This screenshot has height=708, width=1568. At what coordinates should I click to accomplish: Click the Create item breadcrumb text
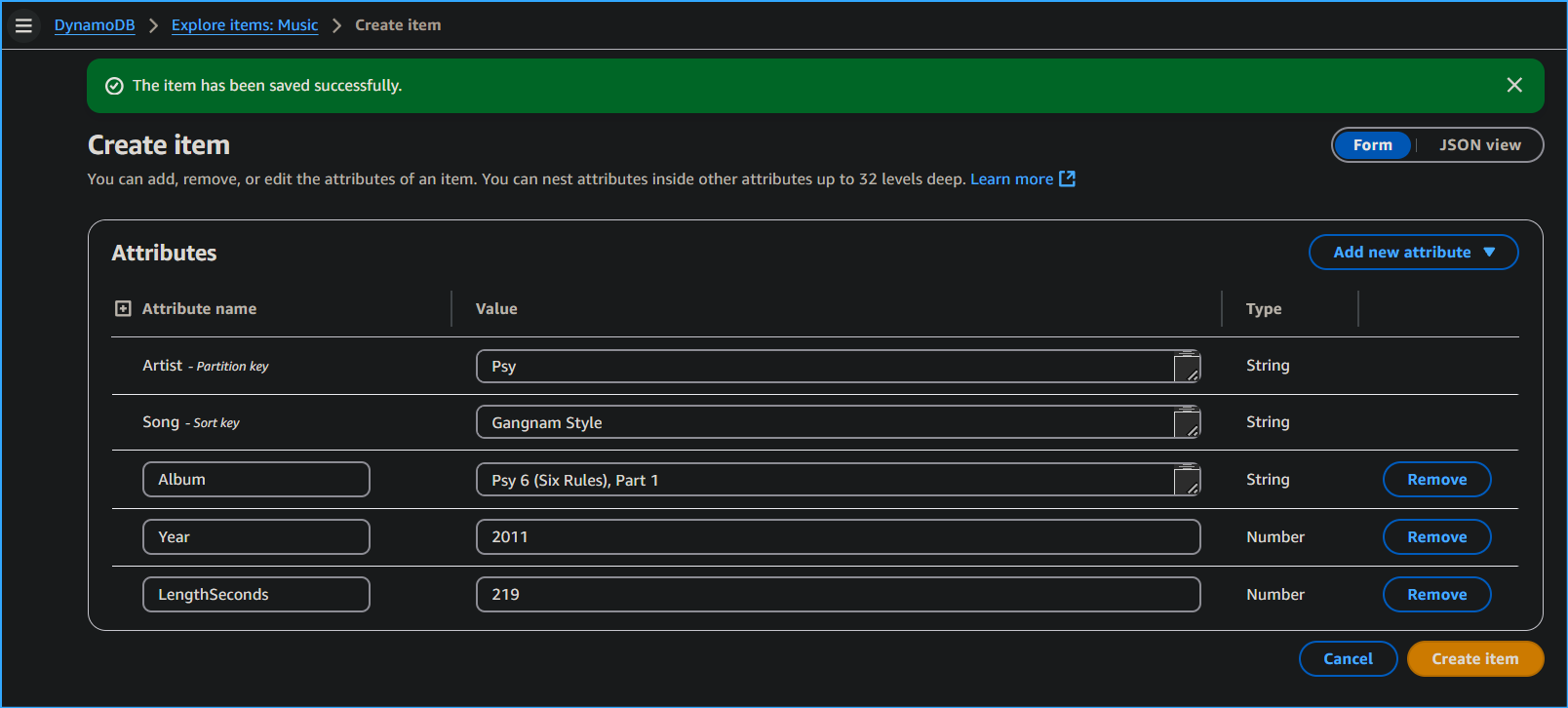[398, 25]
